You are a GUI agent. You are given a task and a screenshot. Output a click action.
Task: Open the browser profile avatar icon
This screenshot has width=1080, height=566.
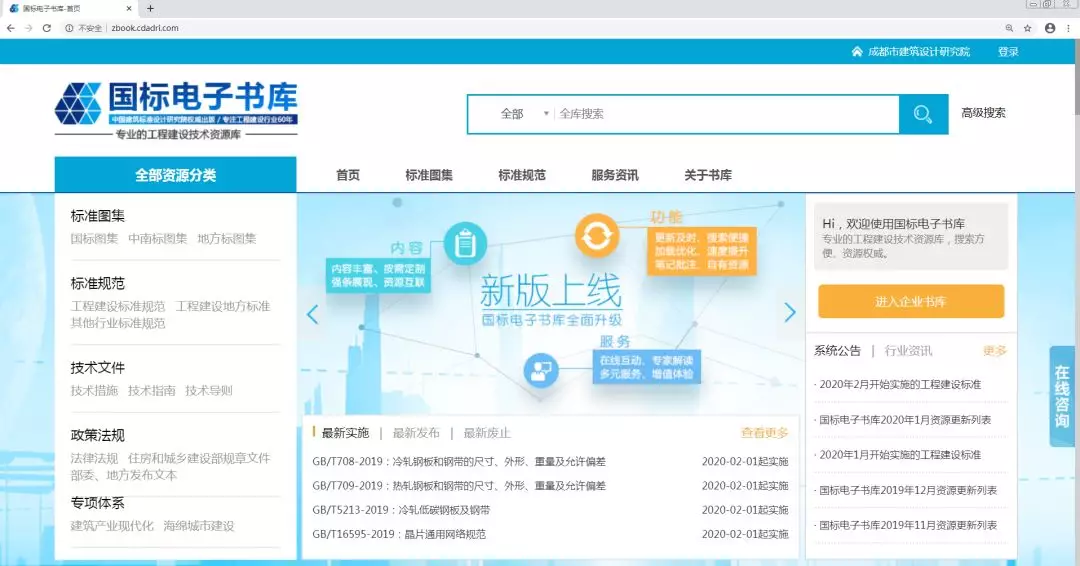pyautogui.click(x=1050, y=28)
